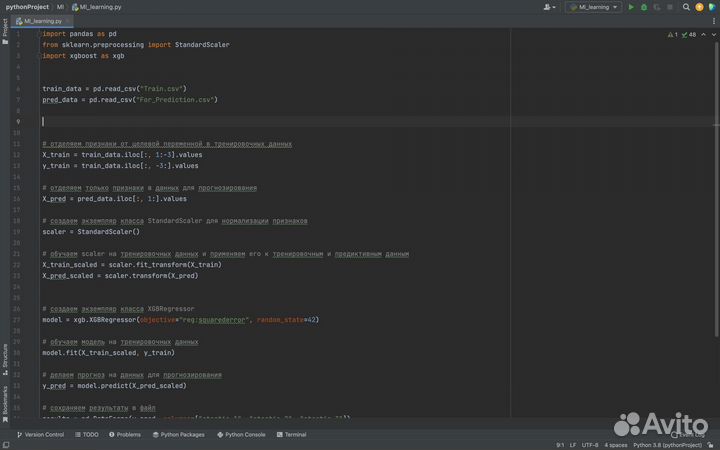Click the "Train.csv" string on line 6
The height and width of the screenshot is (450, 720).
(161, 89)
